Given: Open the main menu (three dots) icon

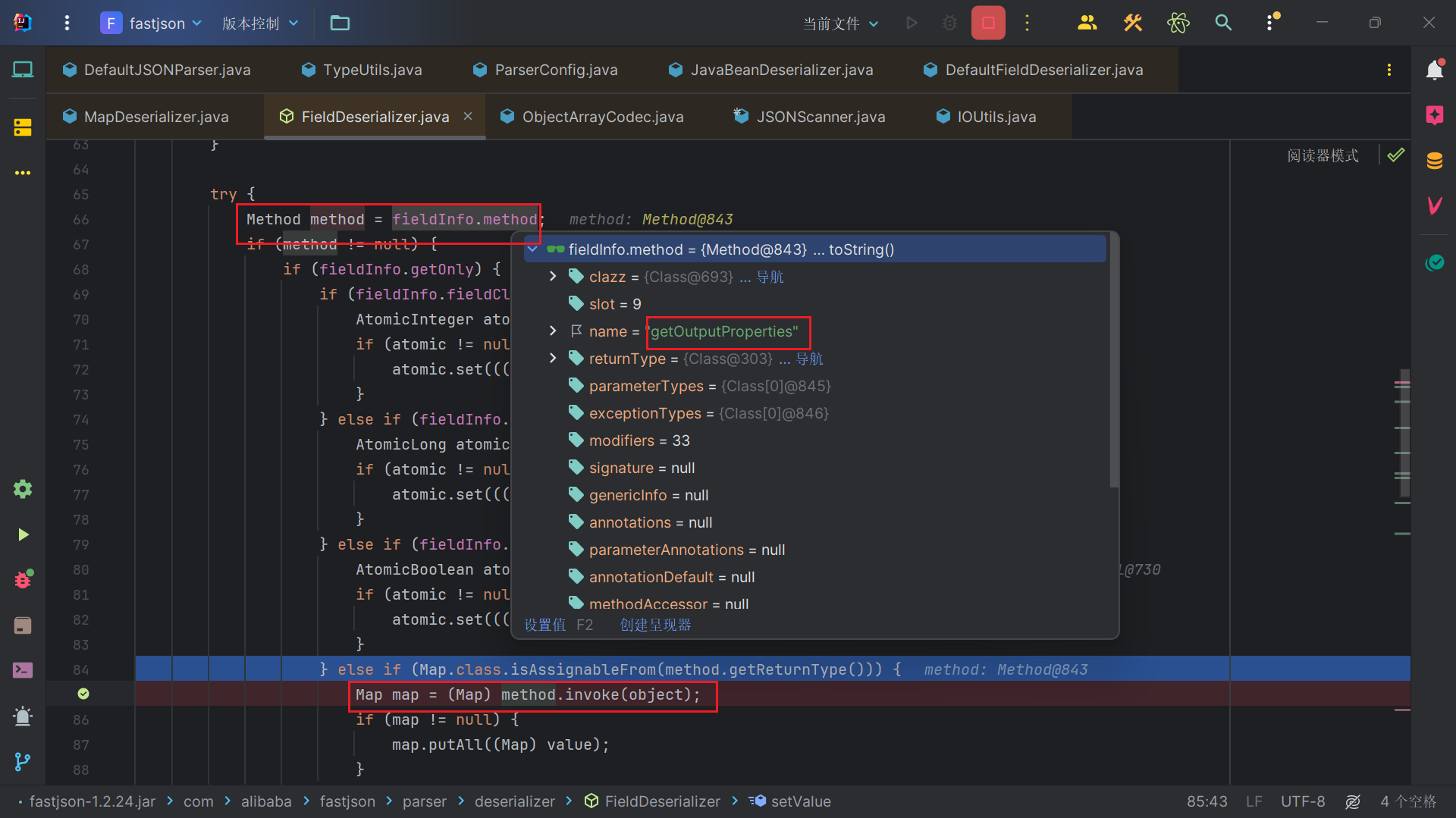Looking at the screenshot, I should pos(67,24).
